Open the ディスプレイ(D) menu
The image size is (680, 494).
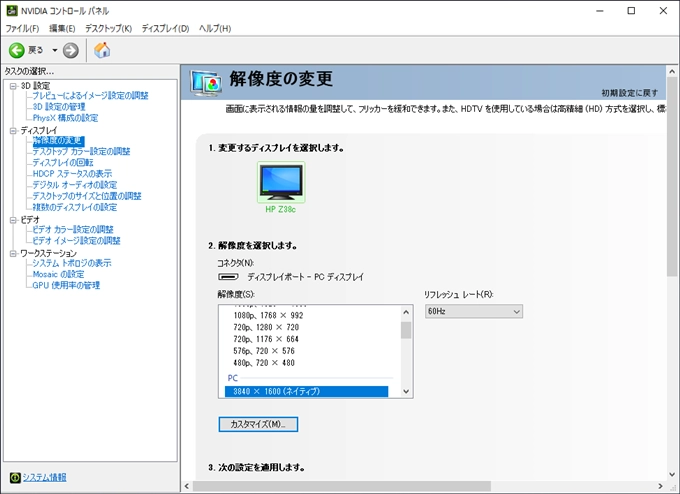pos(166,28)
